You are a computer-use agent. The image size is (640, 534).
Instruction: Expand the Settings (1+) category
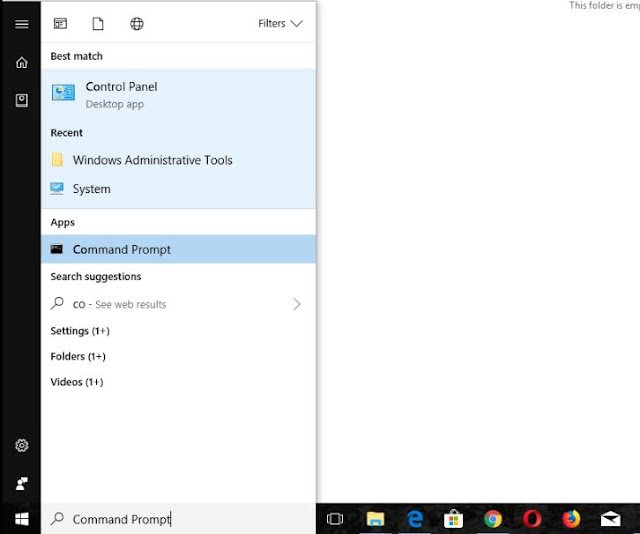80,331
